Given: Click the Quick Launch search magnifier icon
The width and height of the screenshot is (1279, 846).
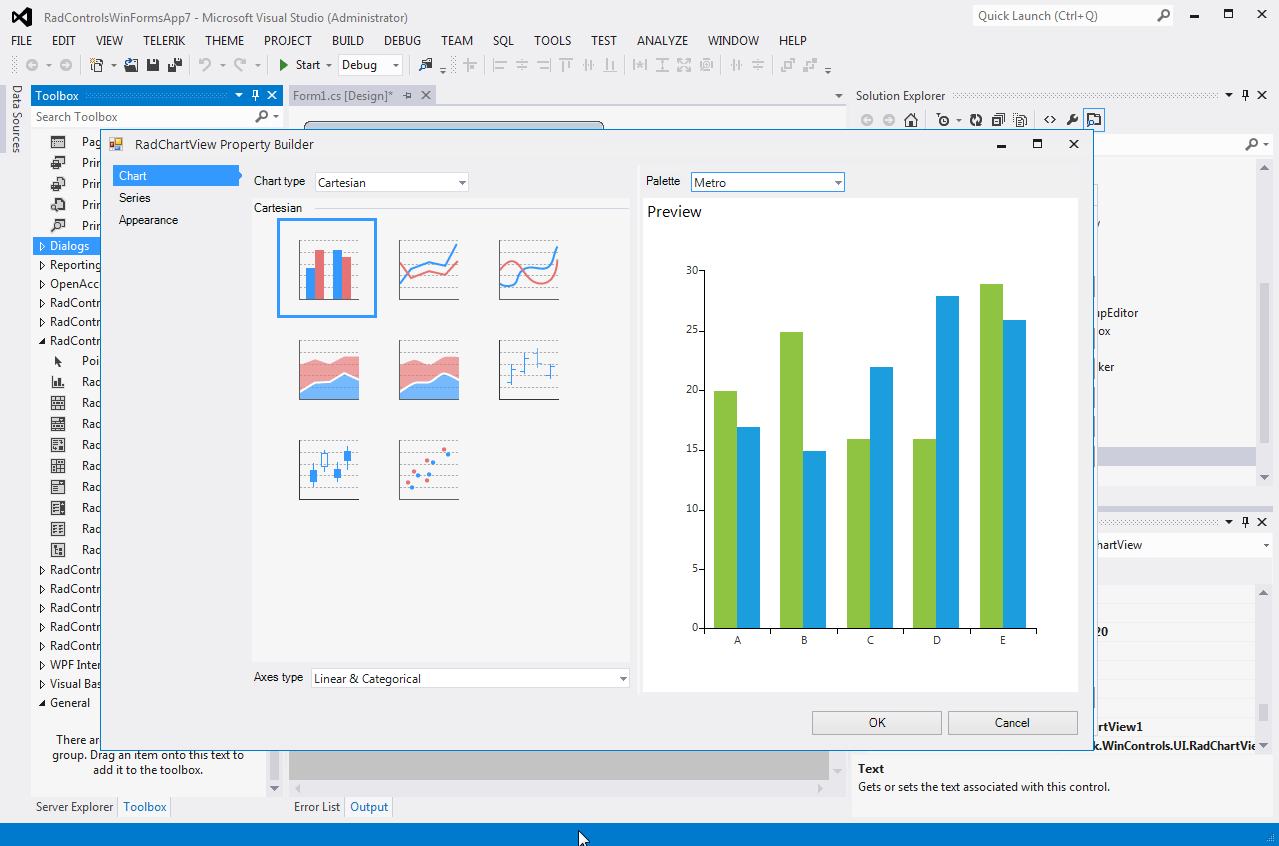Looking at the screenshot, I should tap(1164, 16).
